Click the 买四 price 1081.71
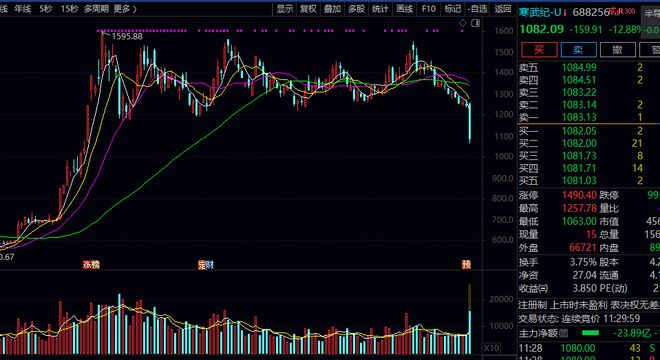The image size is (660, 360). click(x=579, y=168)
